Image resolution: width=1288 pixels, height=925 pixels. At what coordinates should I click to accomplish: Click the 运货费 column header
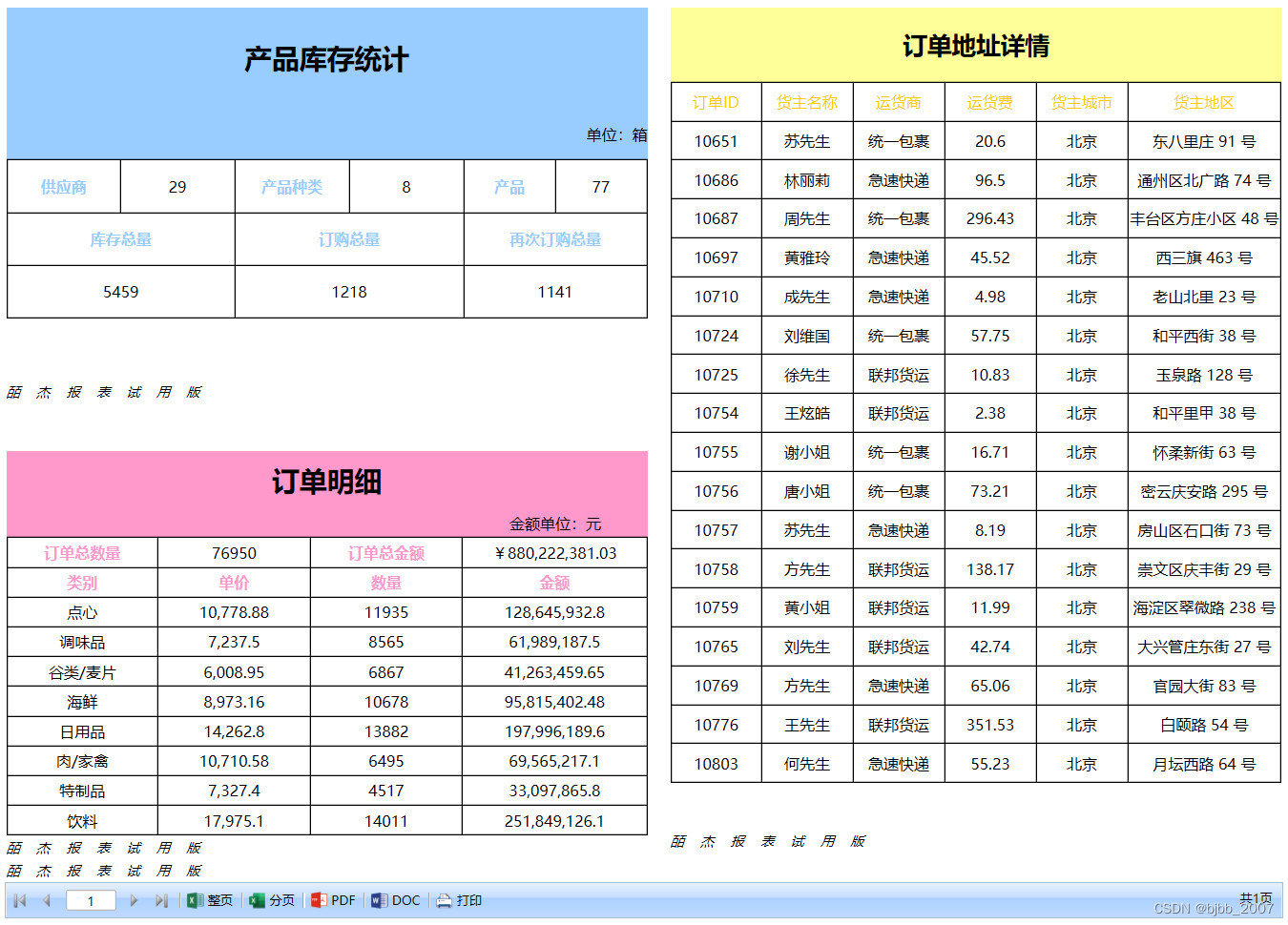pyautogui.click(x=990, y=102)
